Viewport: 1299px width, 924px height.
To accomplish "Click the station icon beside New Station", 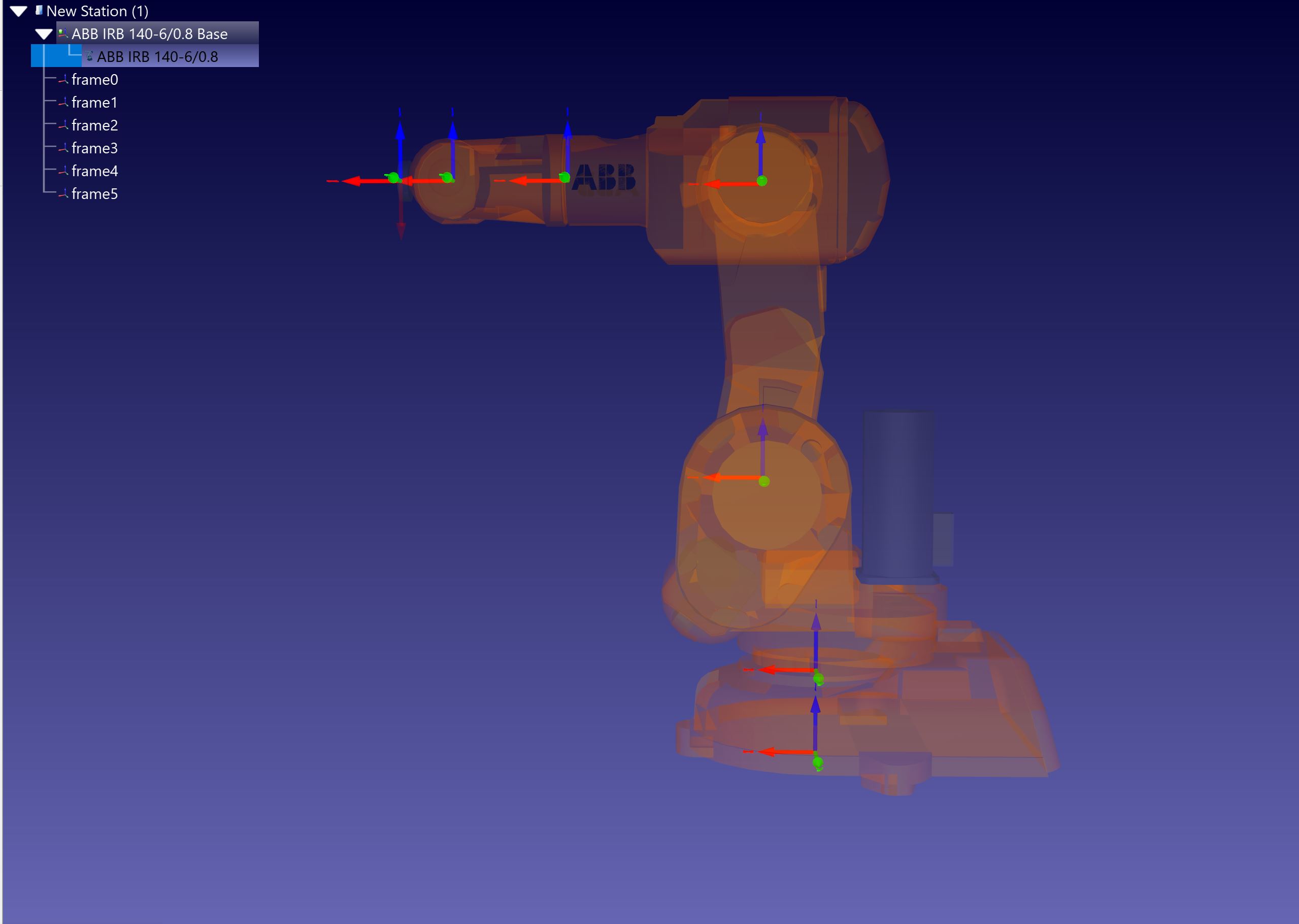I will (x=39, y=10).
